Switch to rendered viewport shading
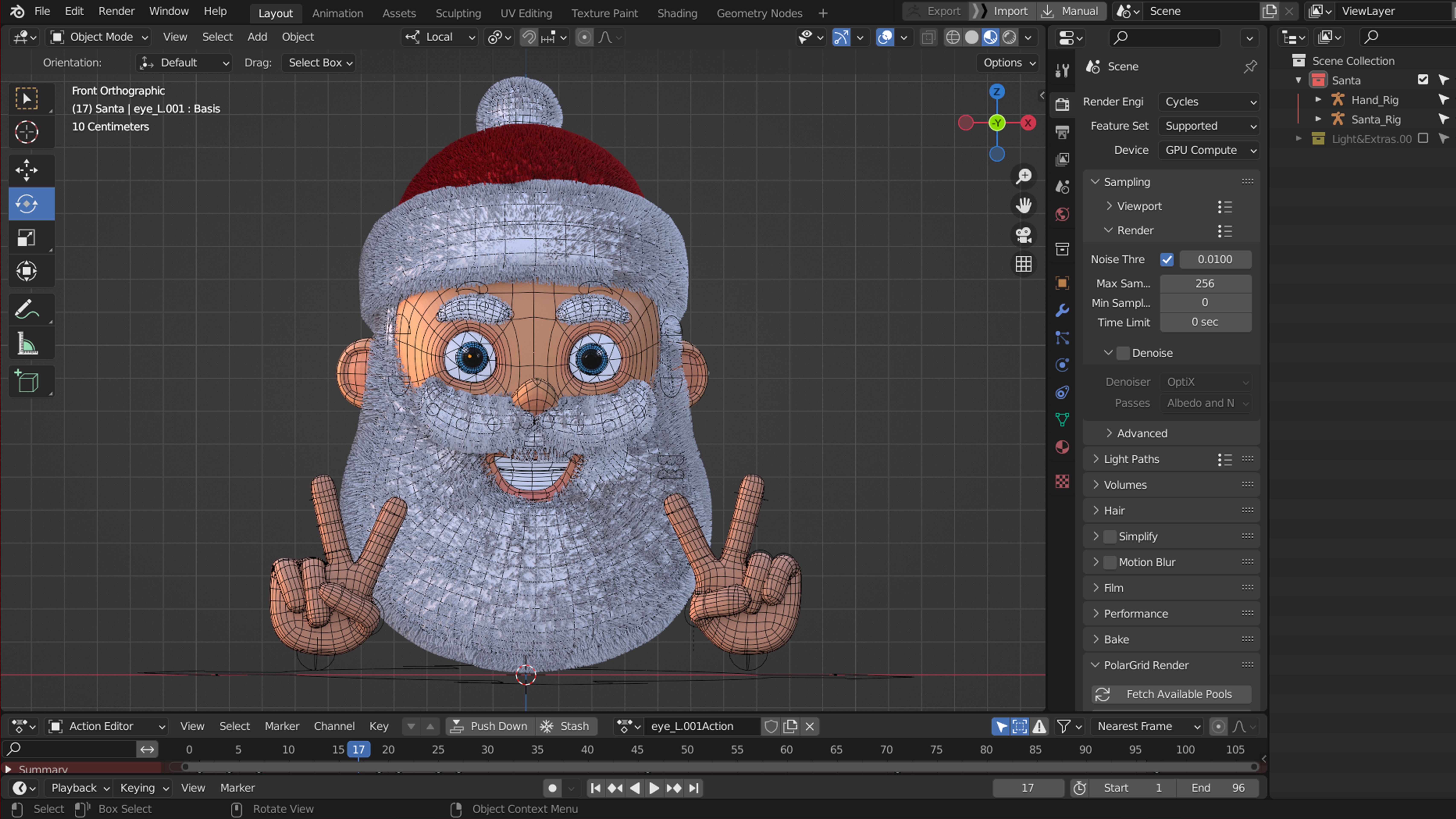1456x819 pixels. point(1009,37)
